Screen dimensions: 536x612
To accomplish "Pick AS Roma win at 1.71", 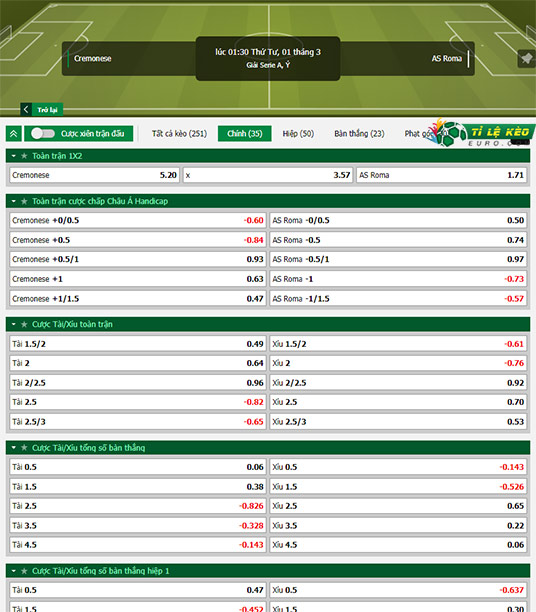I will pos(441,175).
